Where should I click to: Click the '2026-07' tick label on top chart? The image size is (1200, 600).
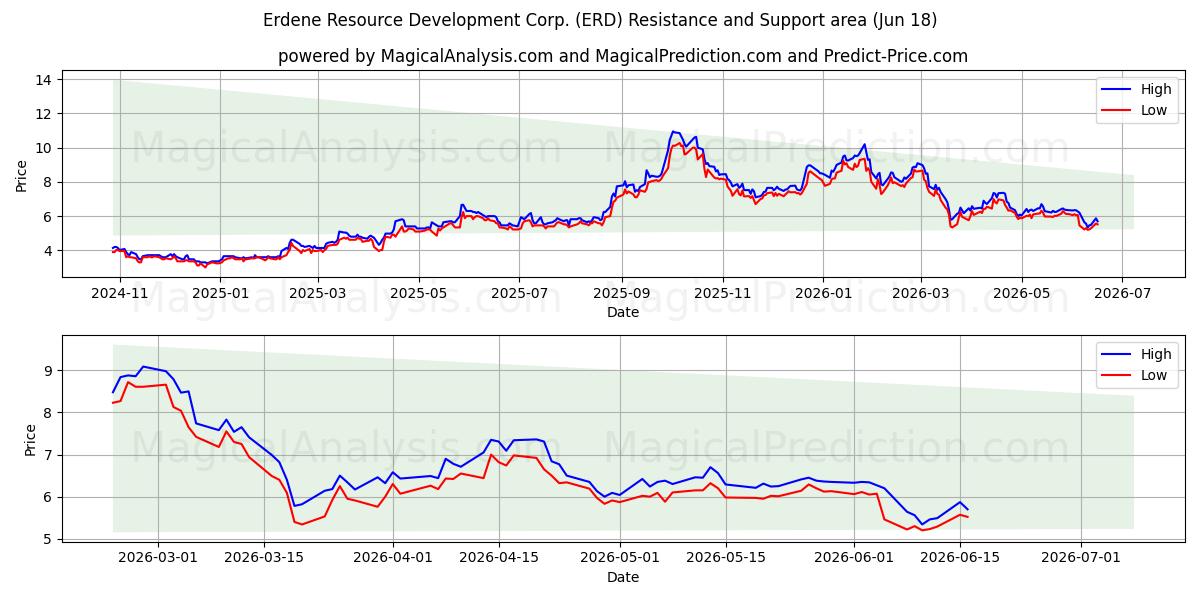click(x=1121, y=293)
